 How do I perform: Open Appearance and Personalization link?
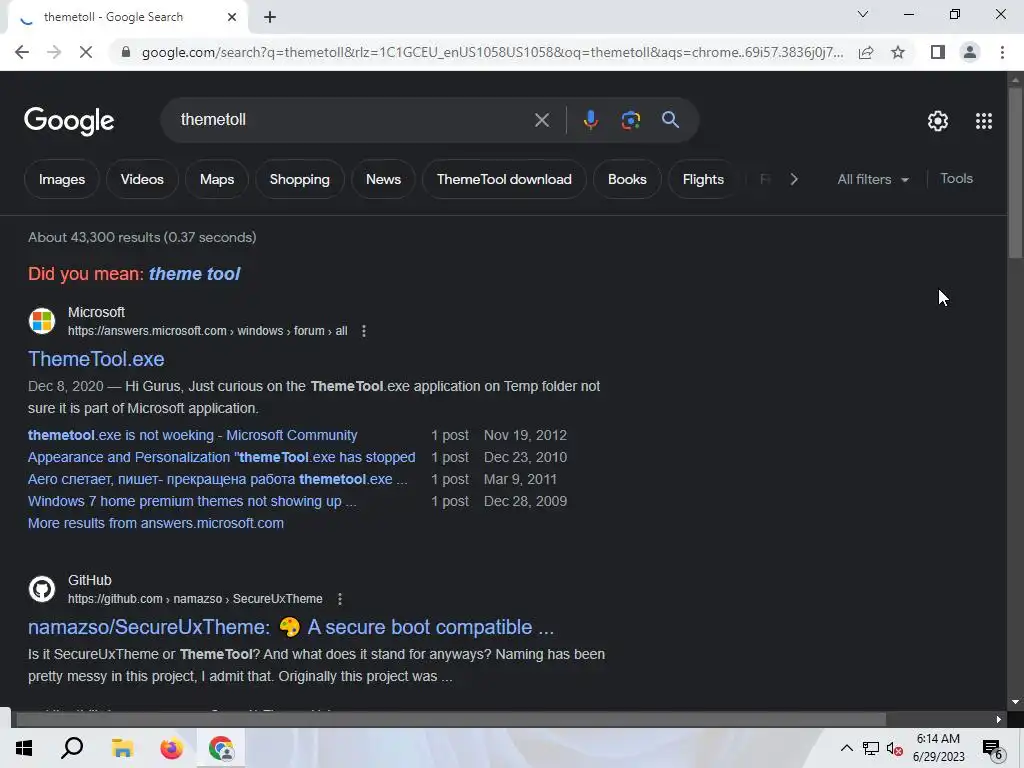pyautogui.click(x=221, y=457)
